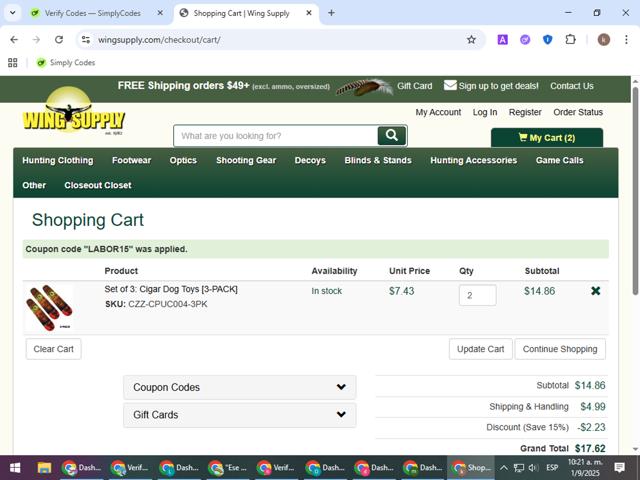Bookmark this page with the star icon
This screenshot has width=640, height=480.
point(471,40)
